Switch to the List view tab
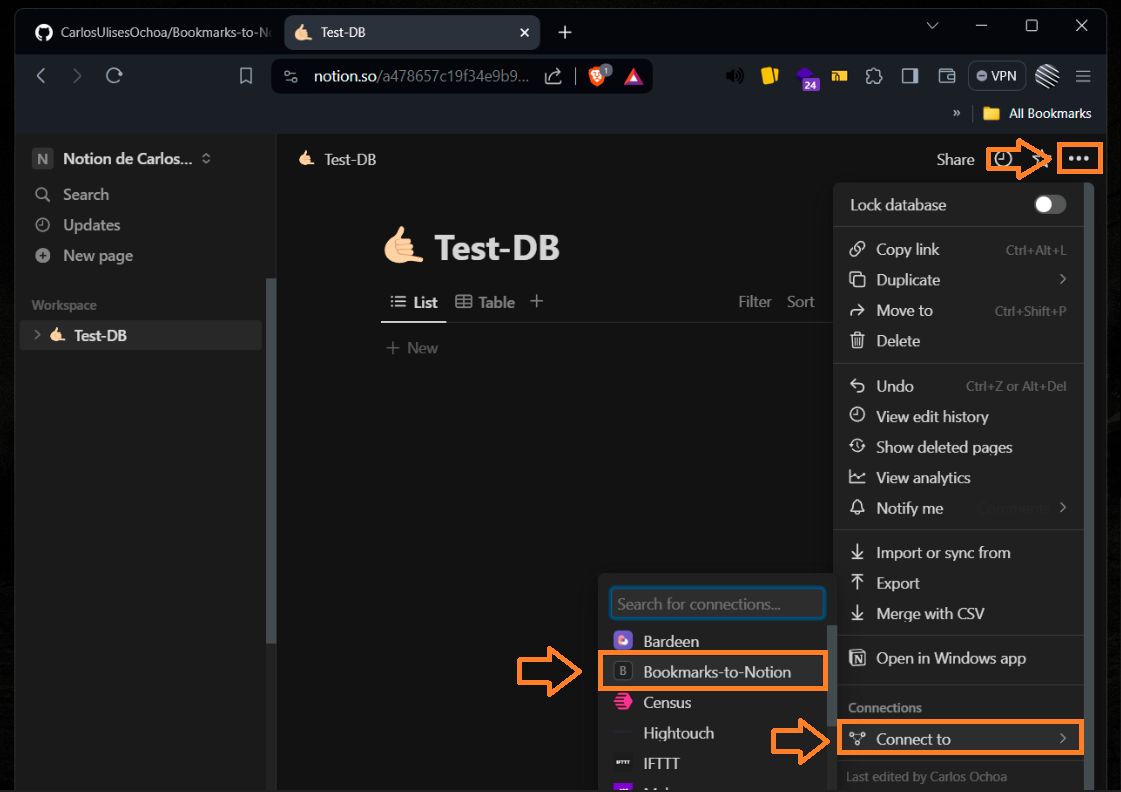Viewport: 1121px width, 792px height. pos(414,302)
